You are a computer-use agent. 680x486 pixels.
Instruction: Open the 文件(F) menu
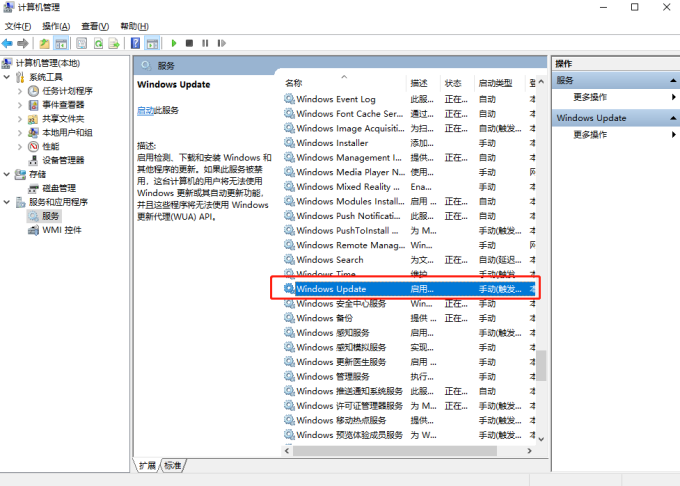click(18, 26)
